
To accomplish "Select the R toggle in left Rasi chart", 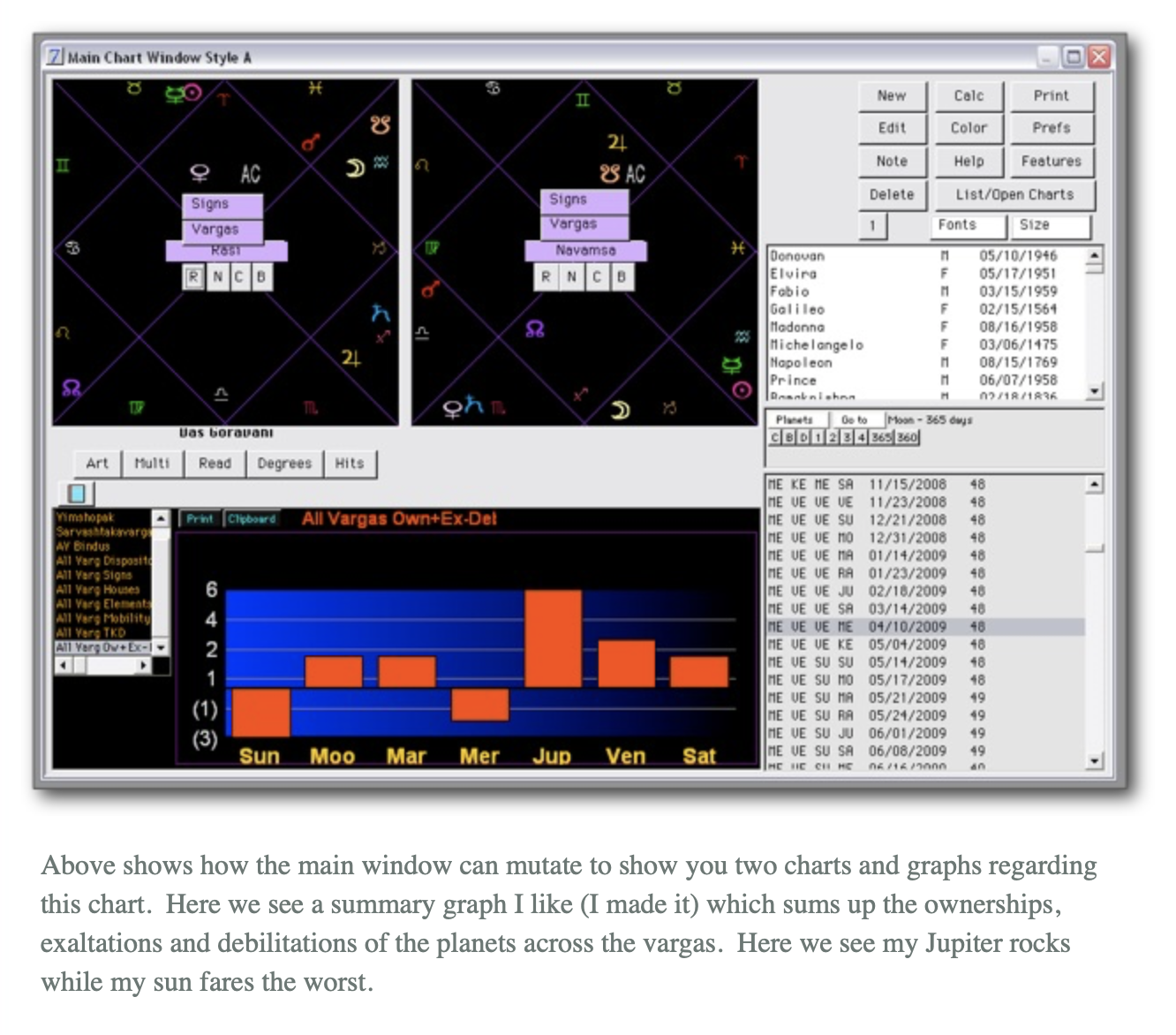I will coord(193,277).
